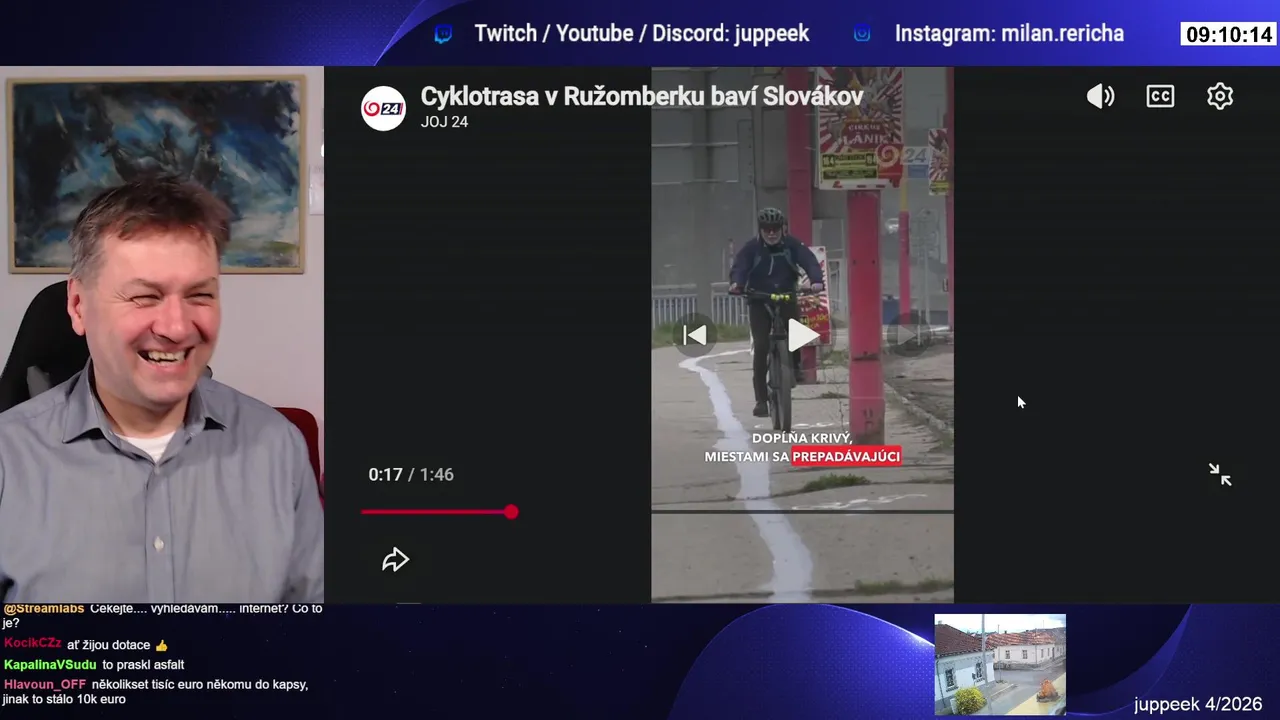
Task: Click the juppeek 4/2026 label
Action: click(1198, 704)
